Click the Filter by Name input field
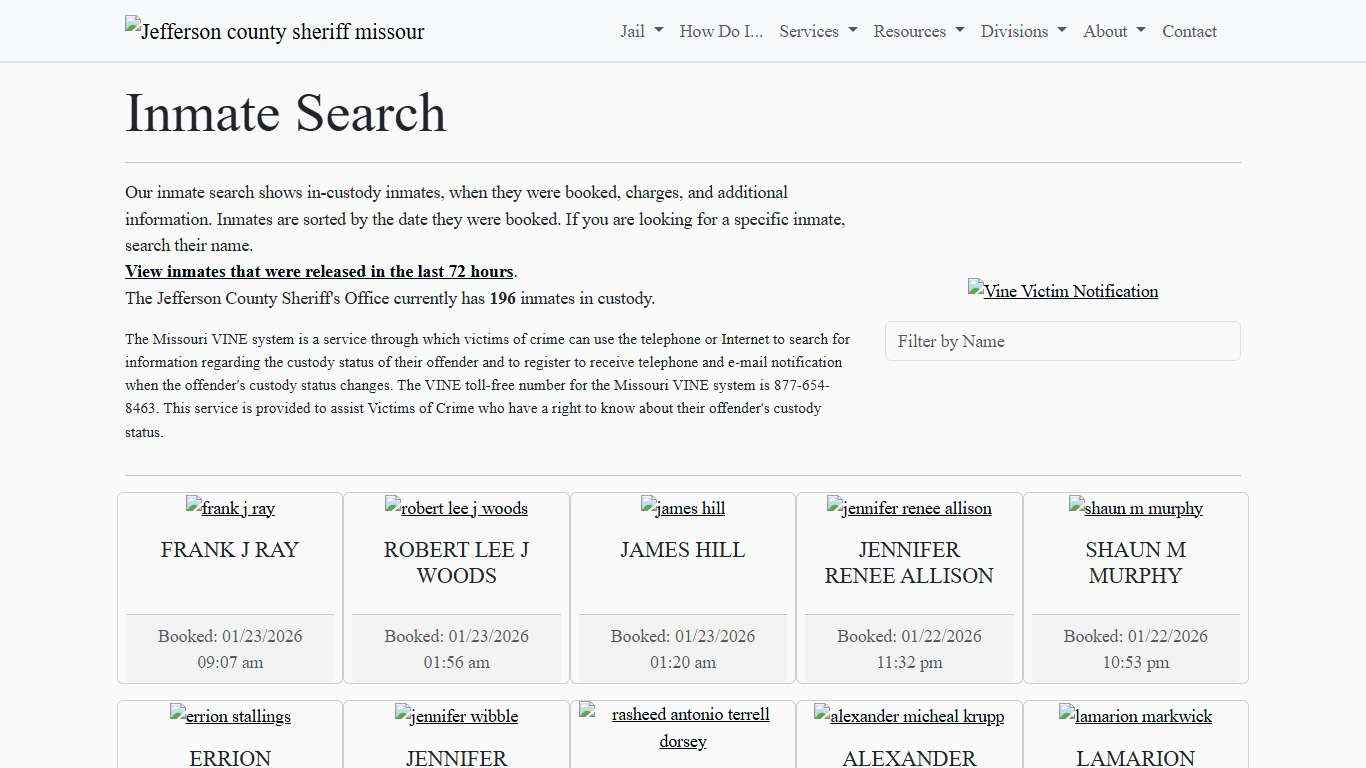1366x768 pixels. pyautogui.click(x=1062, y=341)
